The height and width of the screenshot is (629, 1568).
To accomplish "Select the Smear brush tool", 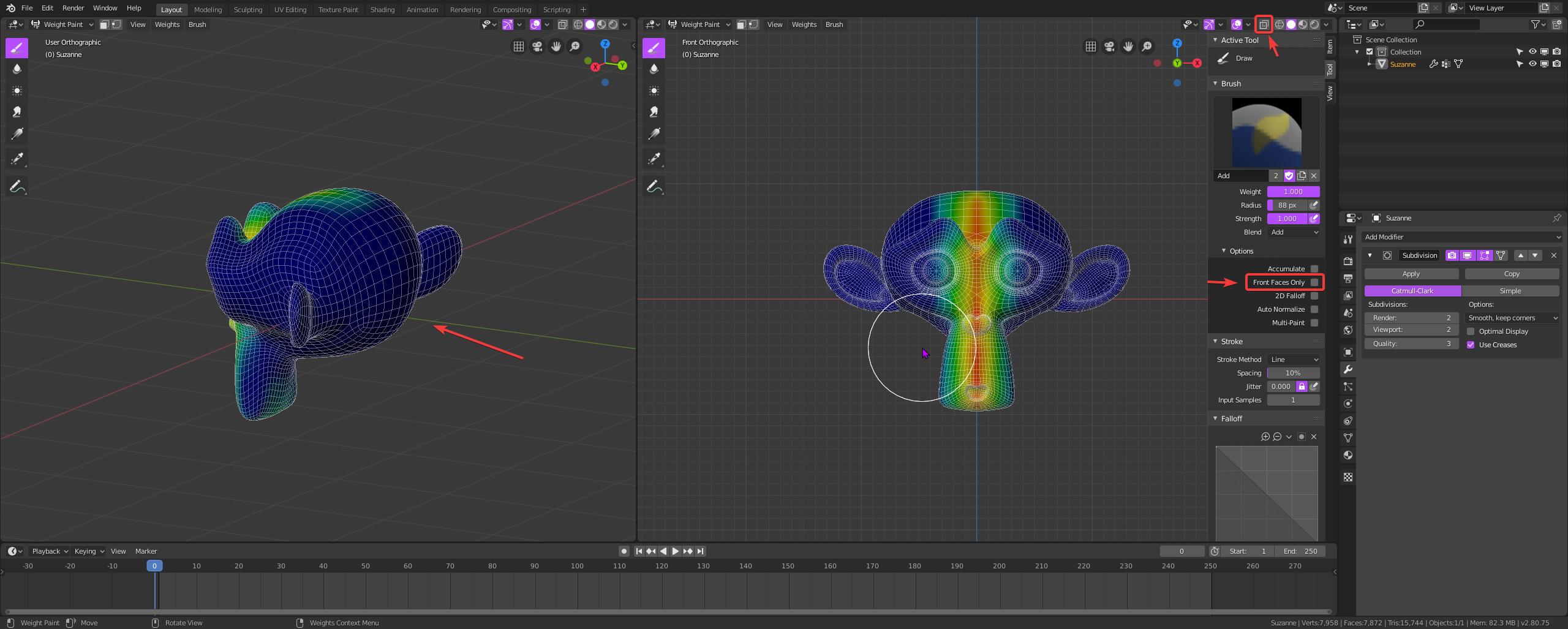I will [17, 111].
